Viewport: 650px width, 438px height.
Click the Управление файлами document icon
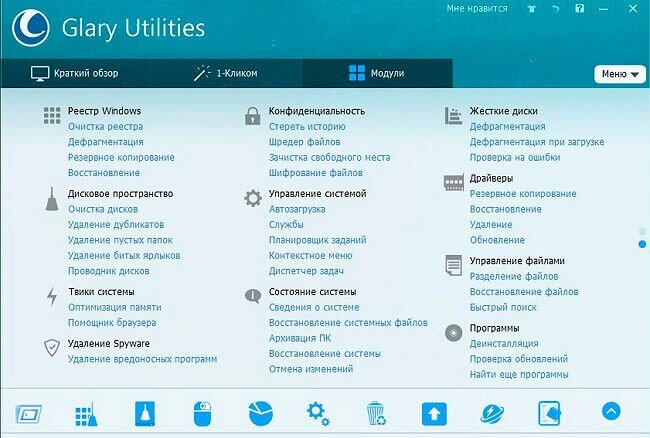click(454, 265)
